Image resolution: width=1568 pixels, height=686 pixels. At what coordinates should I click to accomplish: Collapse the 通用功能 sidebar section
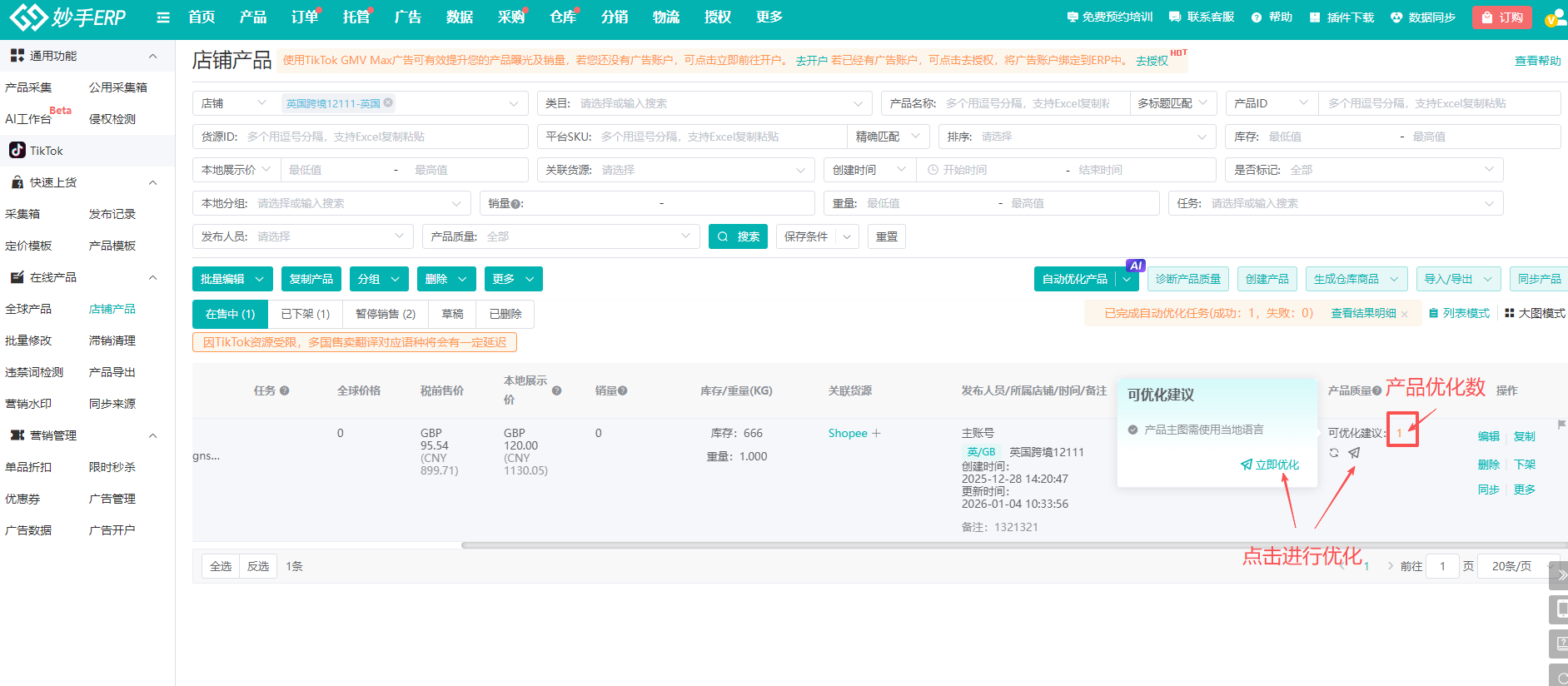(152, 56)
